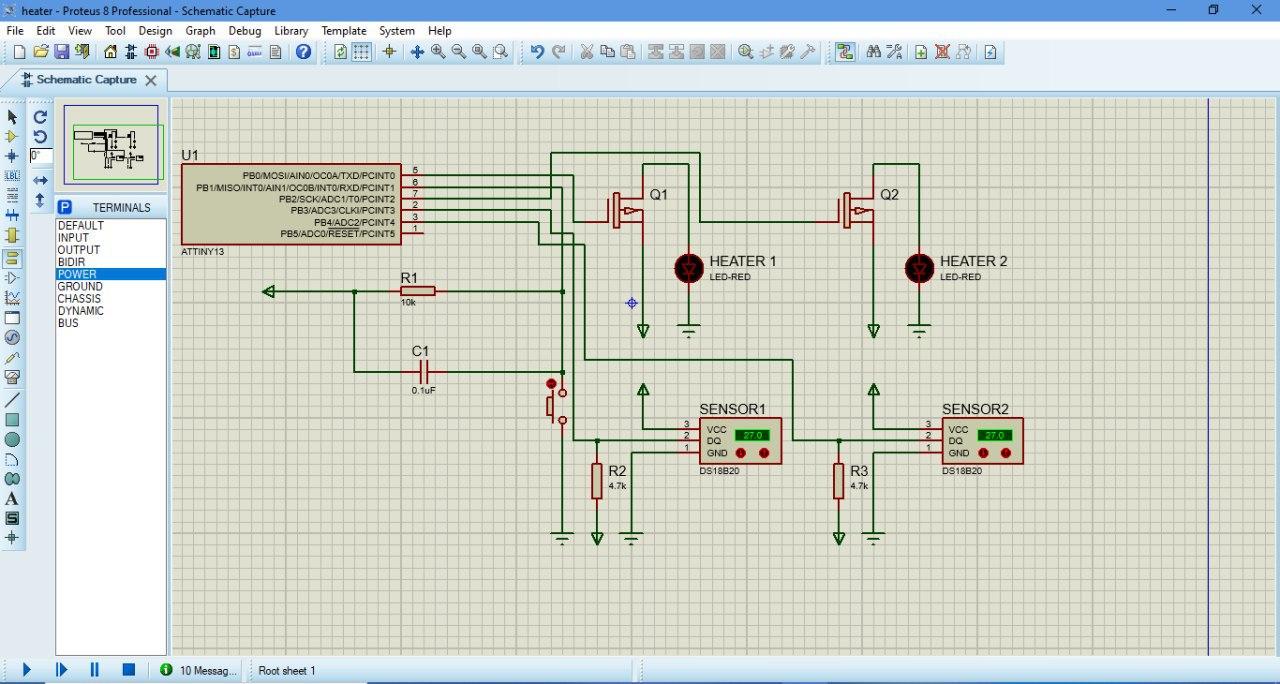The width and height of the screenshot is (1280, 684).
Task: Click the schematic overview thumbnail
Action: 111,144
